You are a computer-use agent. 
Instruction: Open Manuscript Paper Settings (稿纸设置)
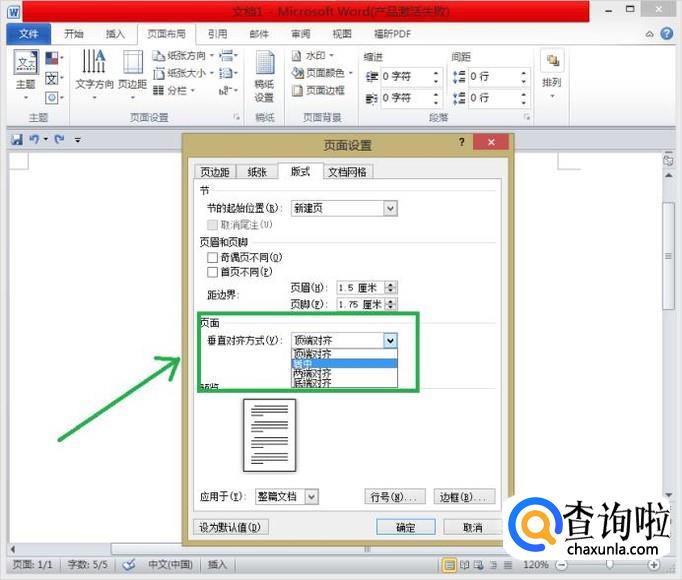pos(264,76)
